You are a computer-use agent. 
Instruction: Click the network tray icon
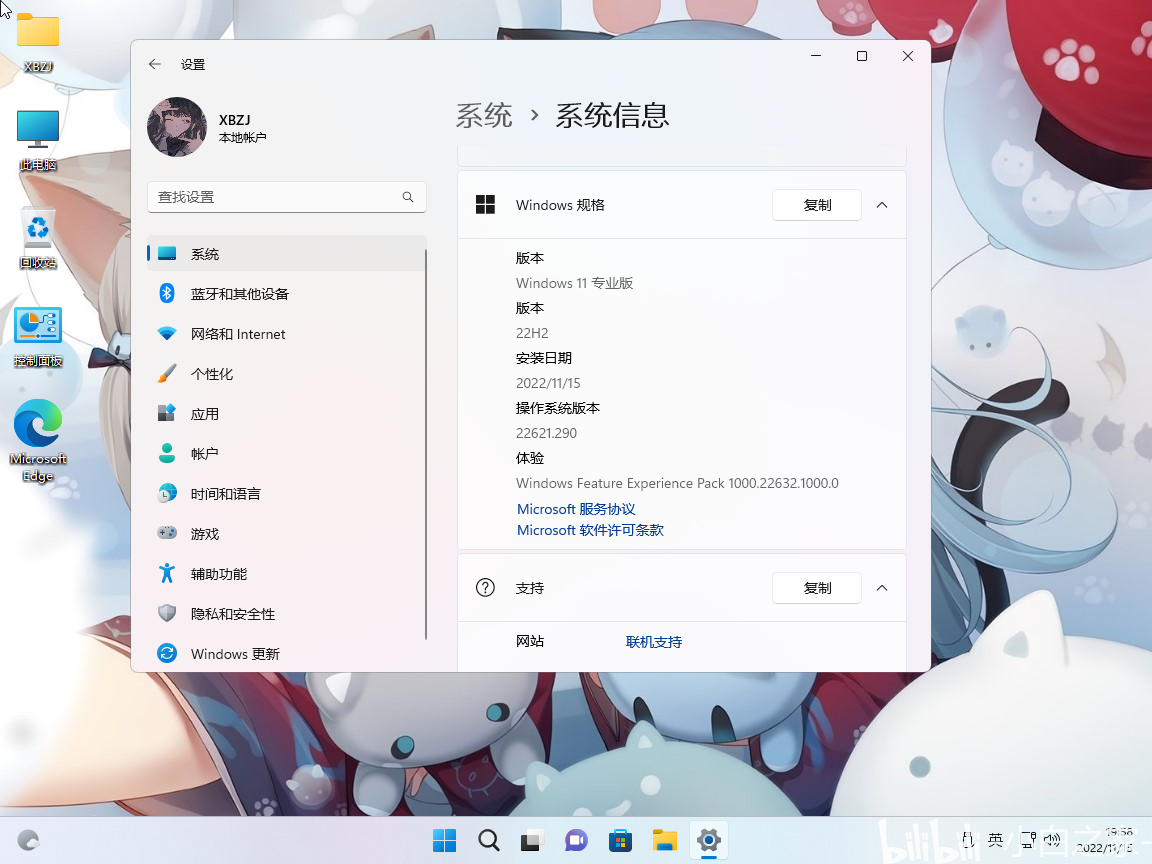point(1029,840)
